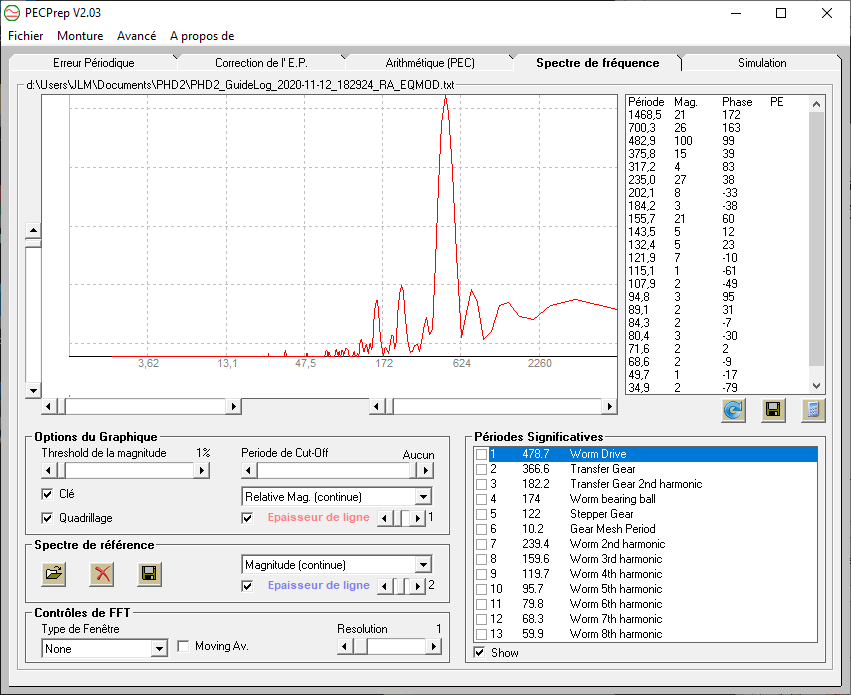Open the A propos de menu

click(202, 36)
